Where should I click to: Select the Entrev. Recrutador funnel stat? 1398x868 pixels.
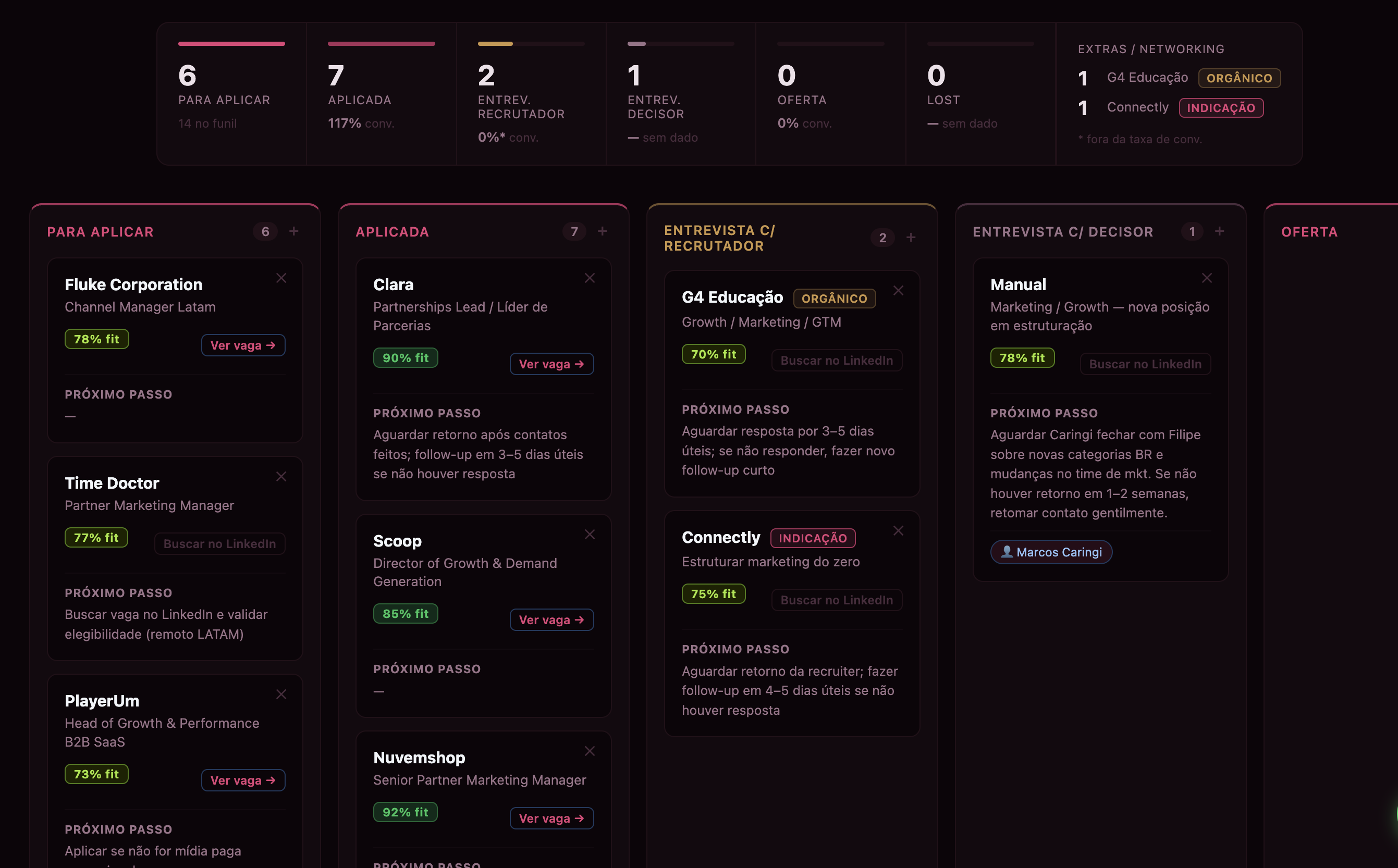(x=531, y=94)
